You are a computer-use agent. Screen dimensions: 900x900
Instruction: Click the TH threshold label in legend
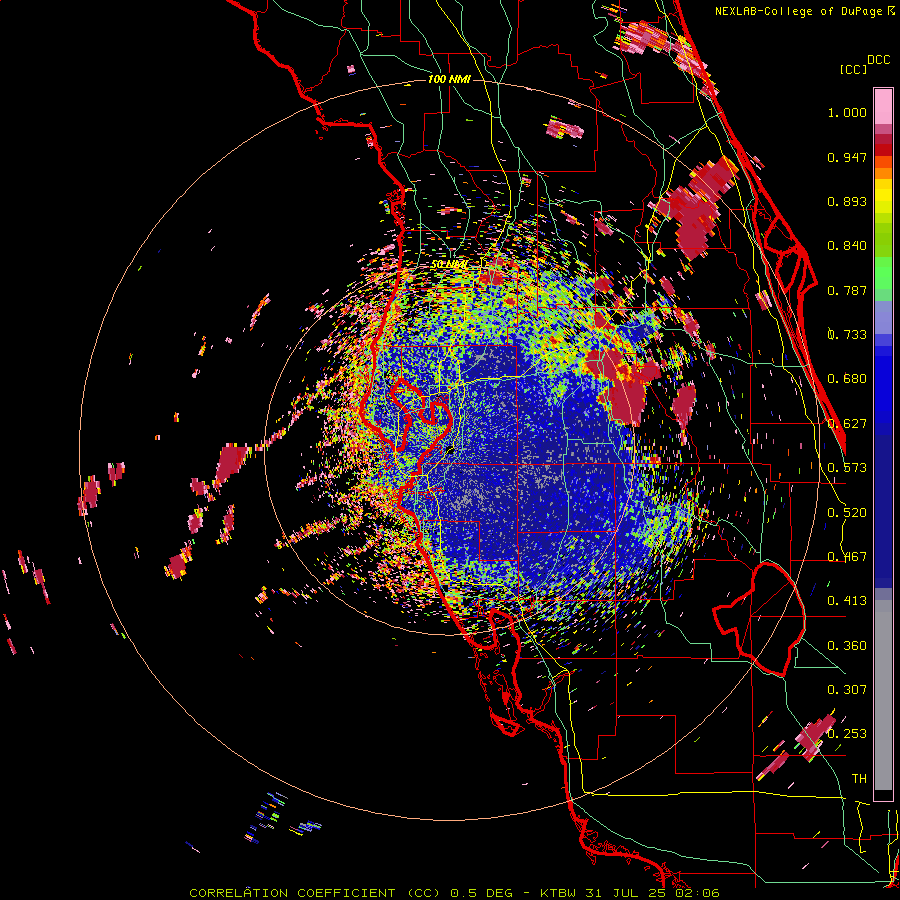(859, 779)
